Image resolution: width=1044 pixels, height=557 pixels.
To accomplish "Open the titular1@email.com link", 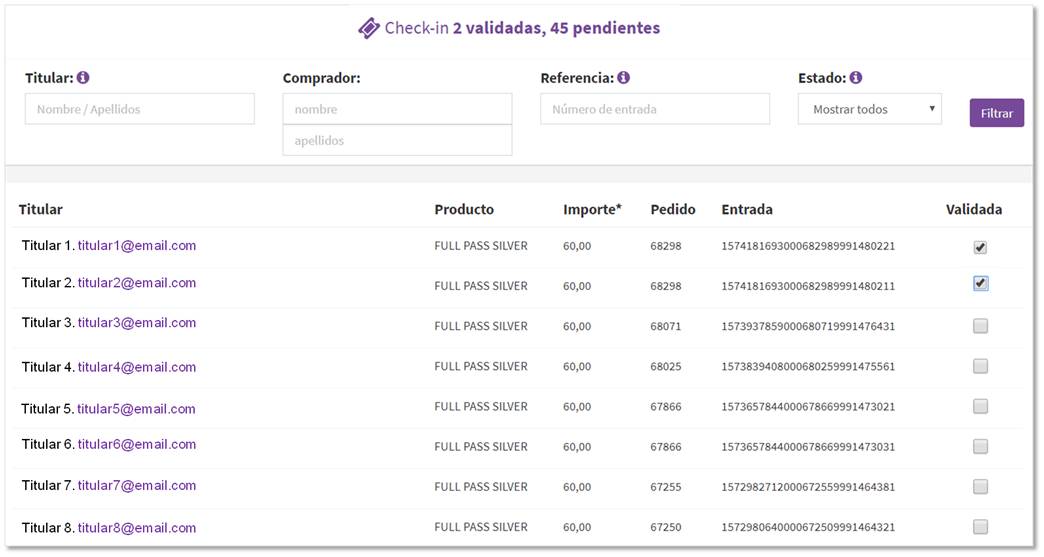I will [137, 245].
